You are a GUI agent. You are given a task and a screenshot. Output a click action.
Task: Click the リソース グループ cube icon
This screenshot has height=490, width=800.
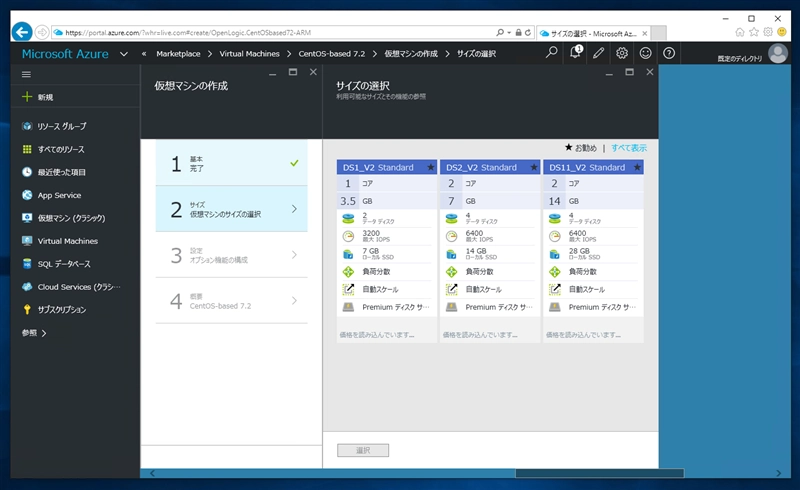[27, 126]
